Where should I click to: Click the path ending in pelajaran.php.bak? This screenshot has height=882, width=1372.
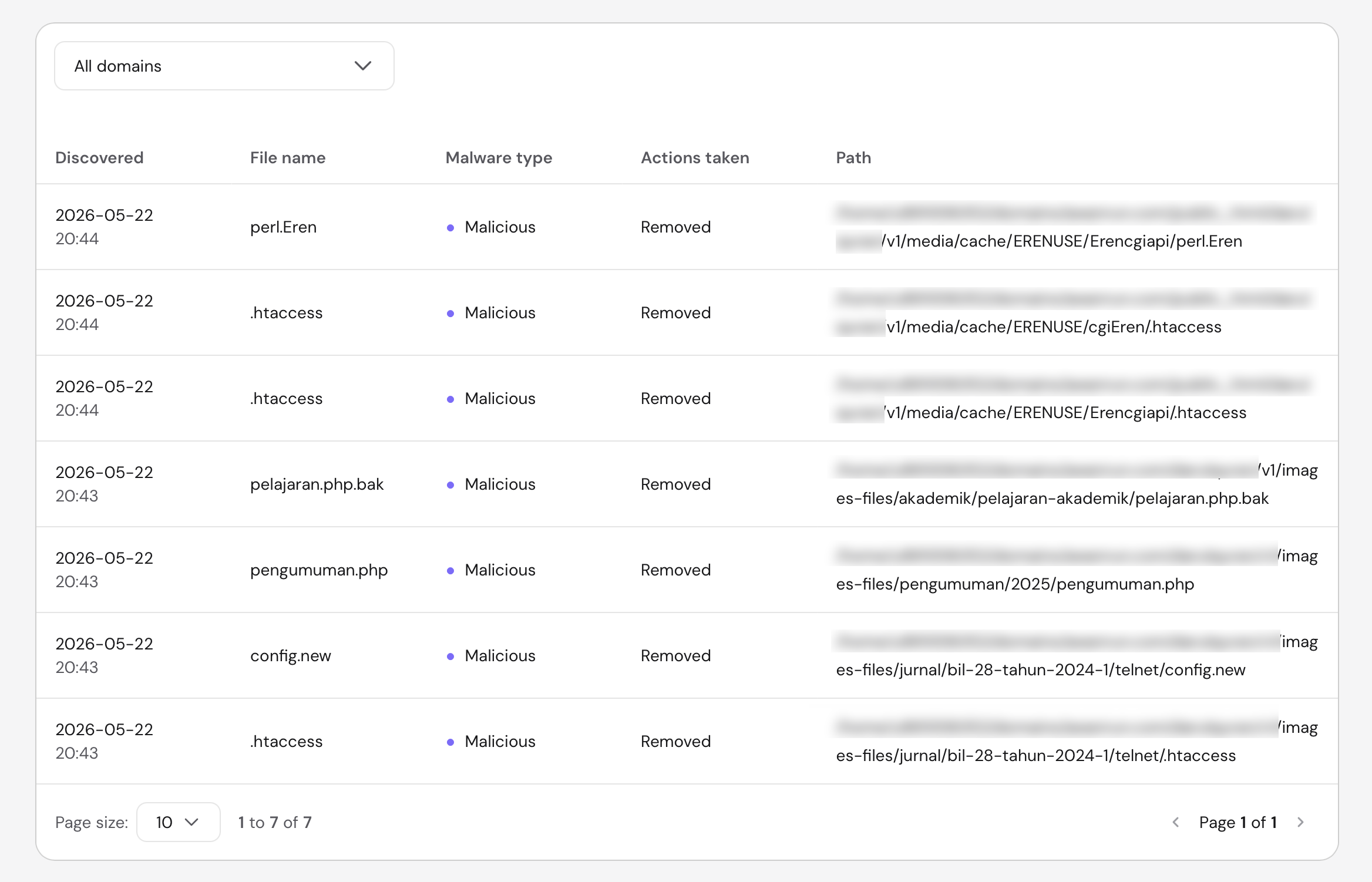1077,484
